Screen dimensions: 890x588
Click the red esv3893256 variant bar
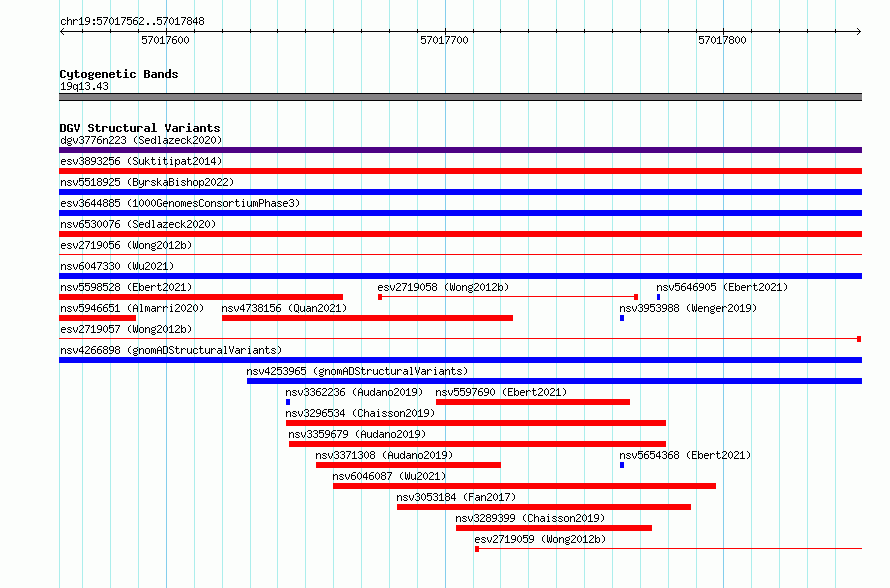[x=460, y=171]
